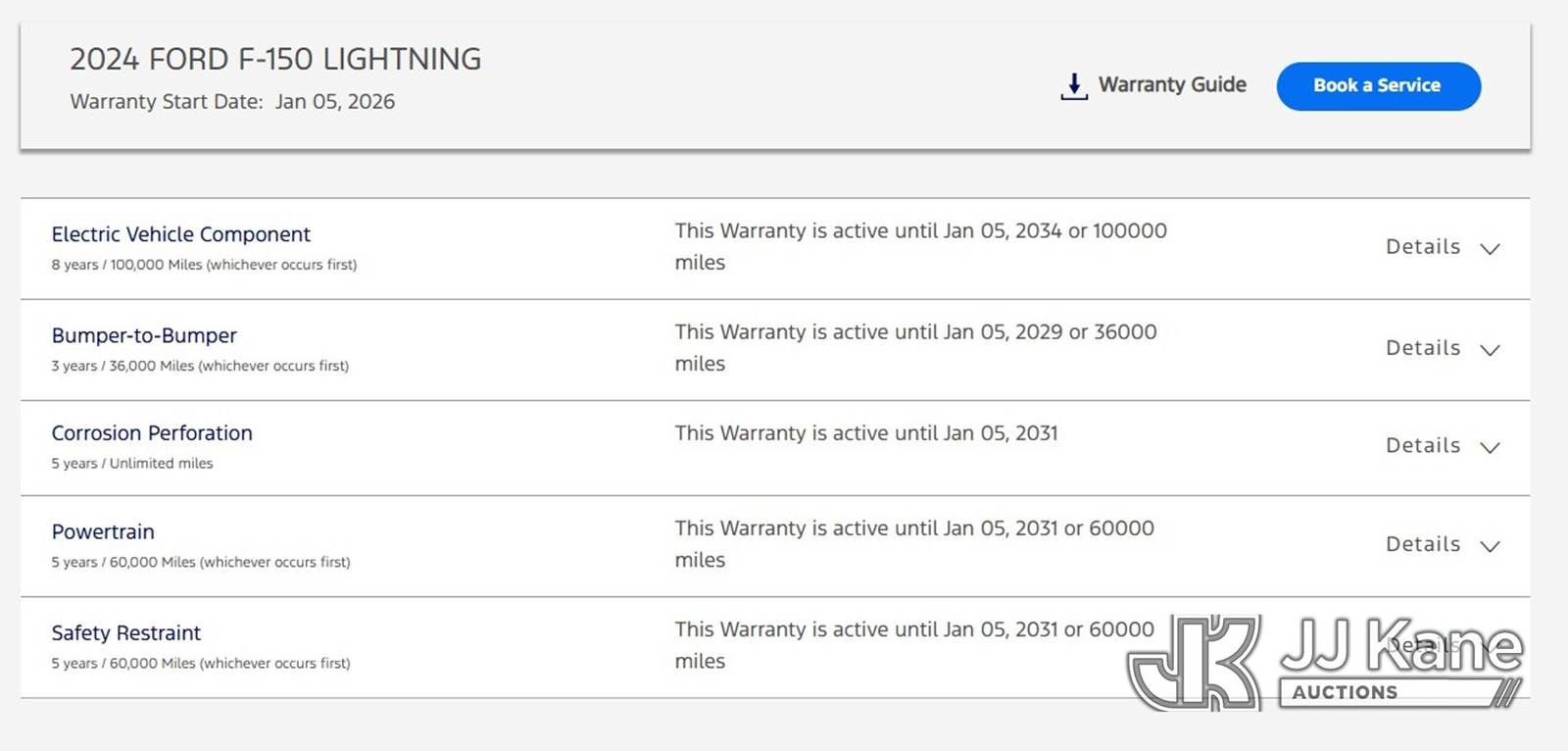Click Details text for Electric Vehicle Component
Viewport: 1568px width, 751px height.
click(1423, 247)
